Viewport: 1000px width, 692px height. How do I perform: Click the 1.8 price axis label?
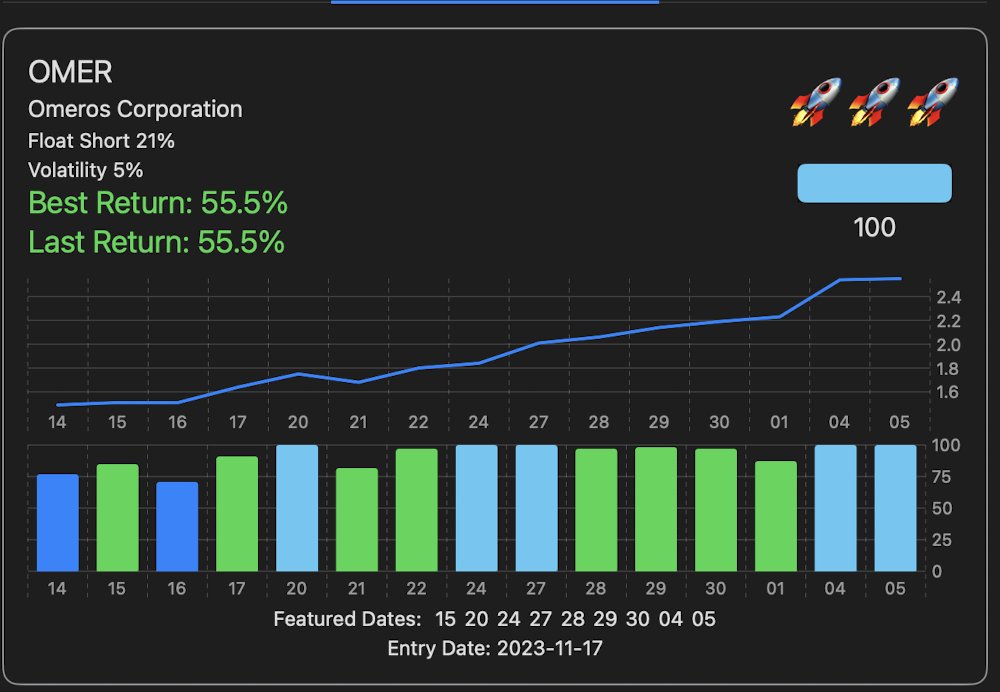[948, 369]
